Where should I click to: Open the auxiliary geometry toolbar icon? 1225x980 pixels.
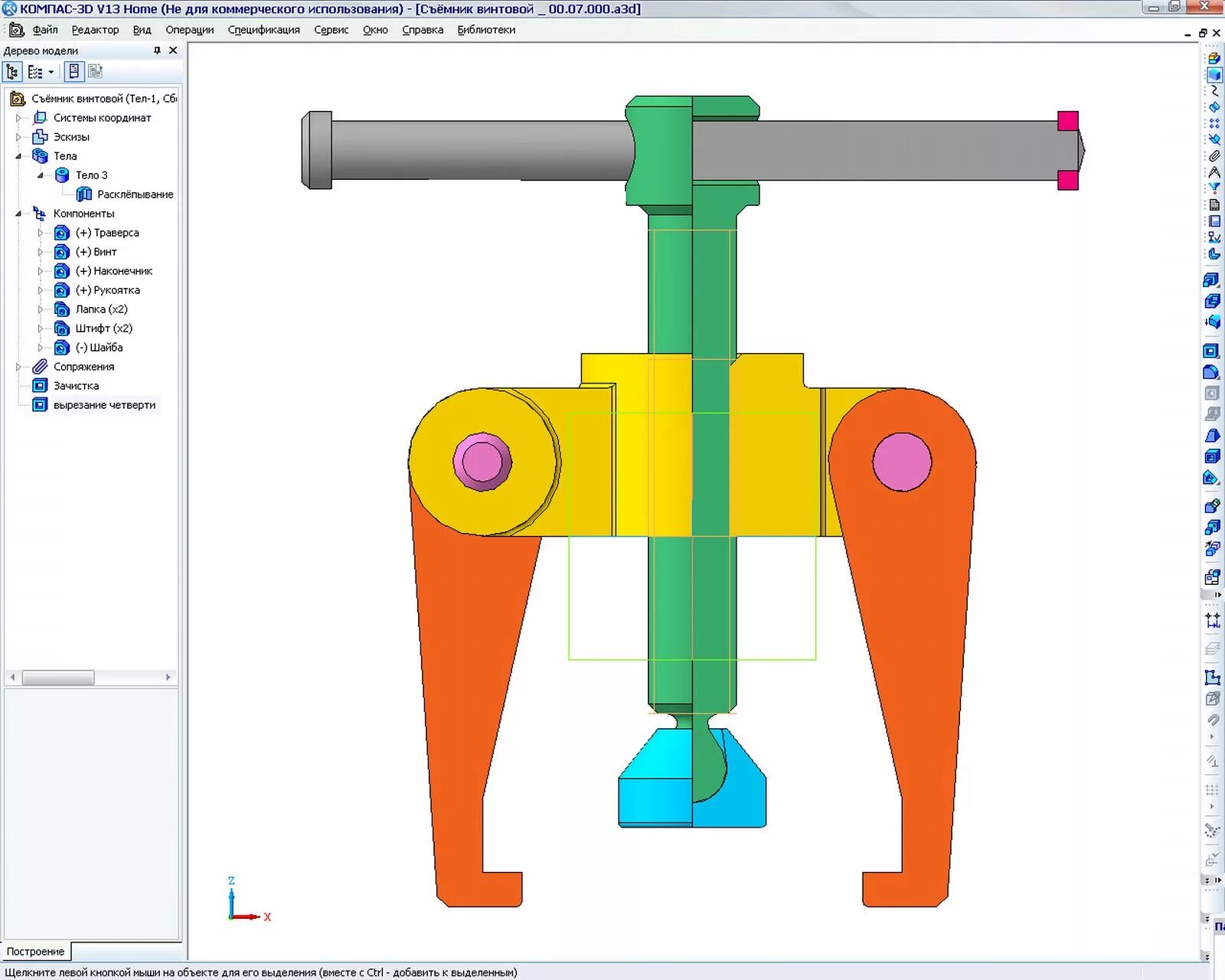tap(1214, 139)
